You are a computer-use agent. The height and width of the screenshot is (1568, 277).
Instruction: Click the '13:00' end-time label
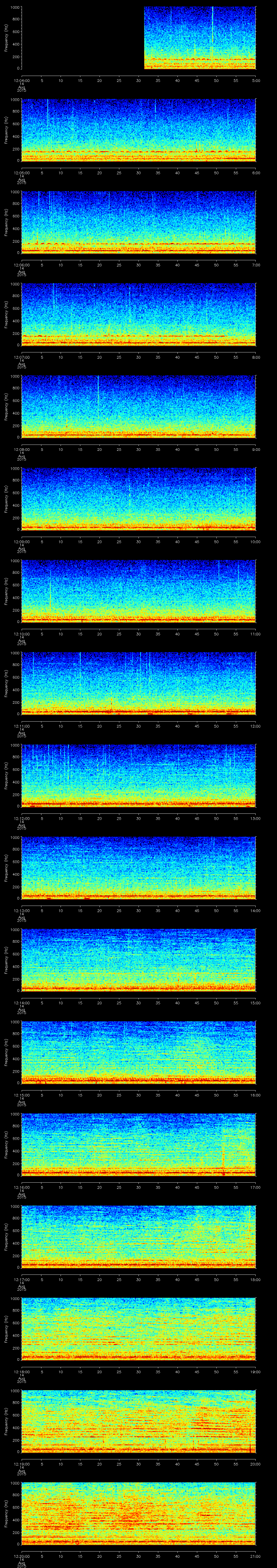255,818
